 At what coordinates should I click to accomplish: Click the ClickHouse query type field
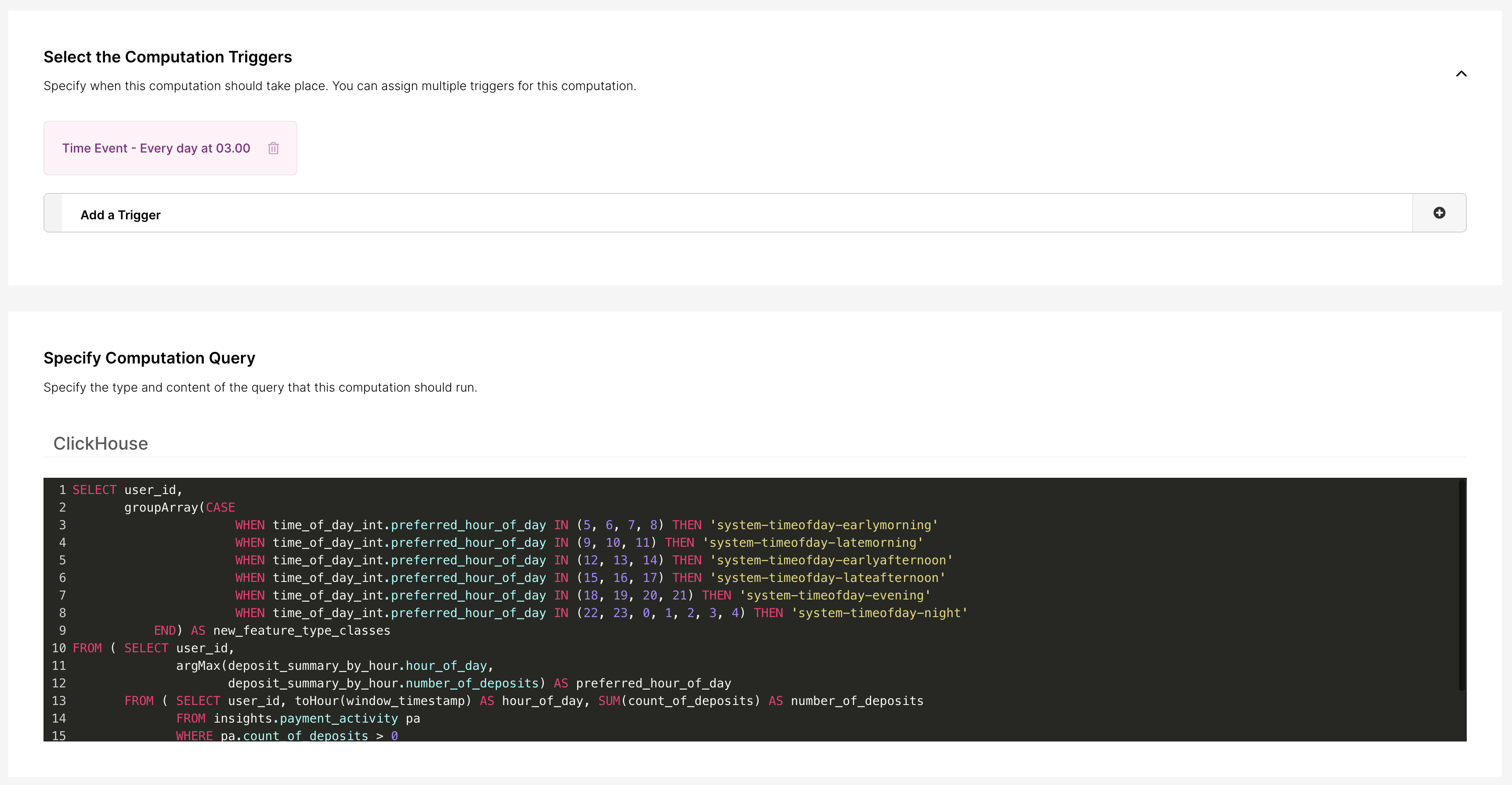pyautogui.click(x=755, y=443)
